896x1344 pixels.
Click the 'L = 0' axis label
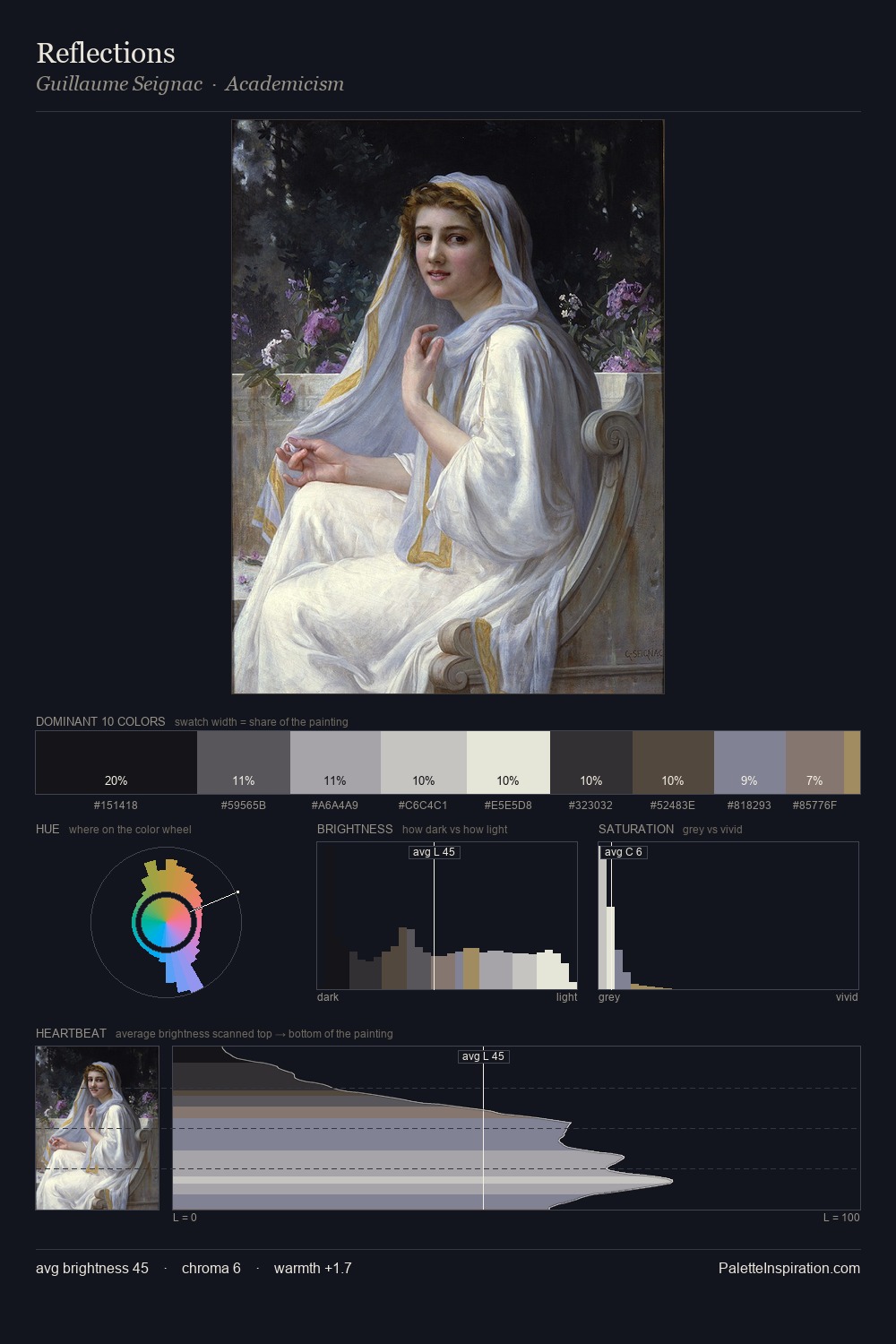(185, 1218)
